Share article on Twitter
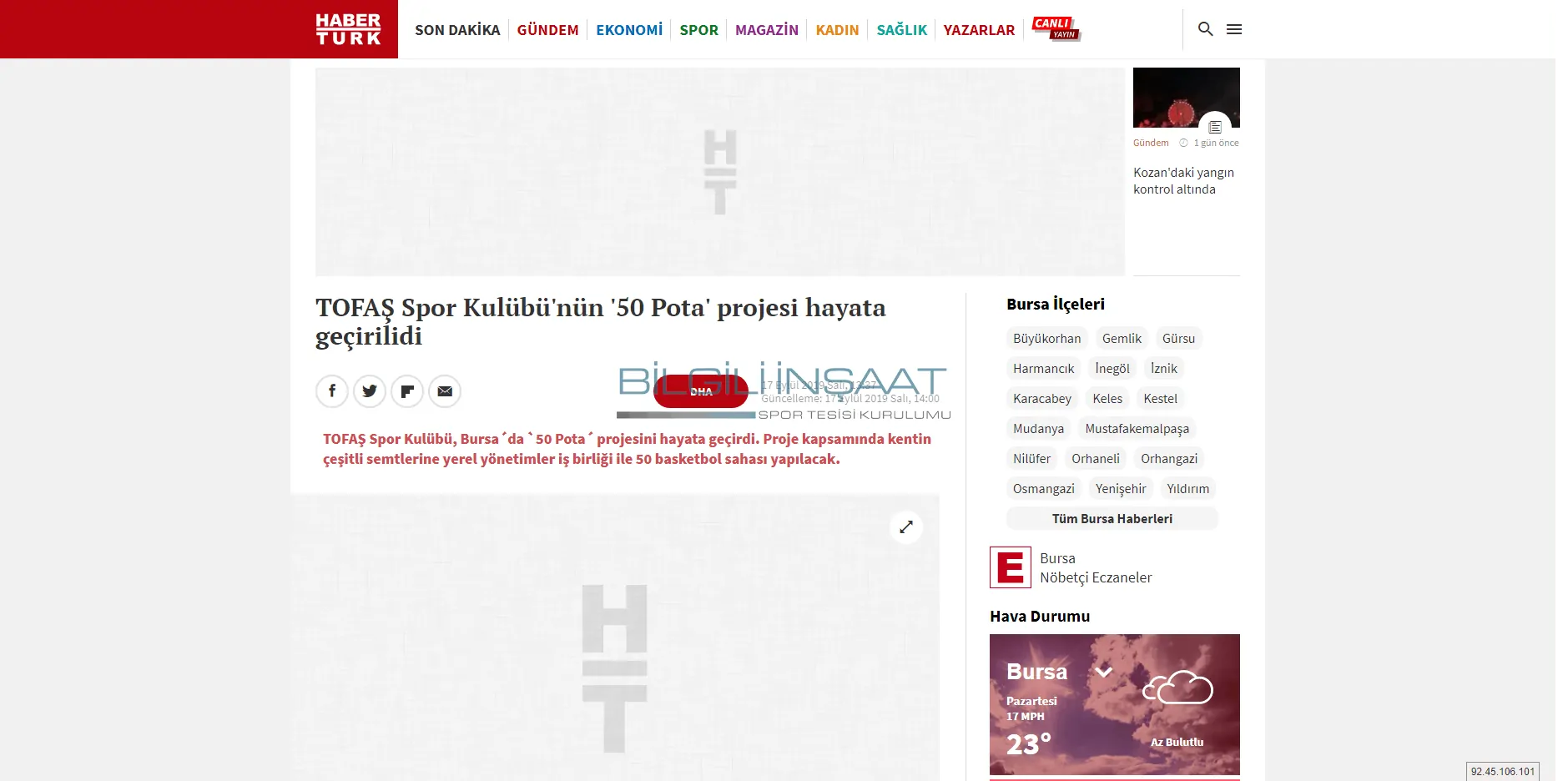The width and height of the screenshot is (1568, 781). click(x=370, y=391)
